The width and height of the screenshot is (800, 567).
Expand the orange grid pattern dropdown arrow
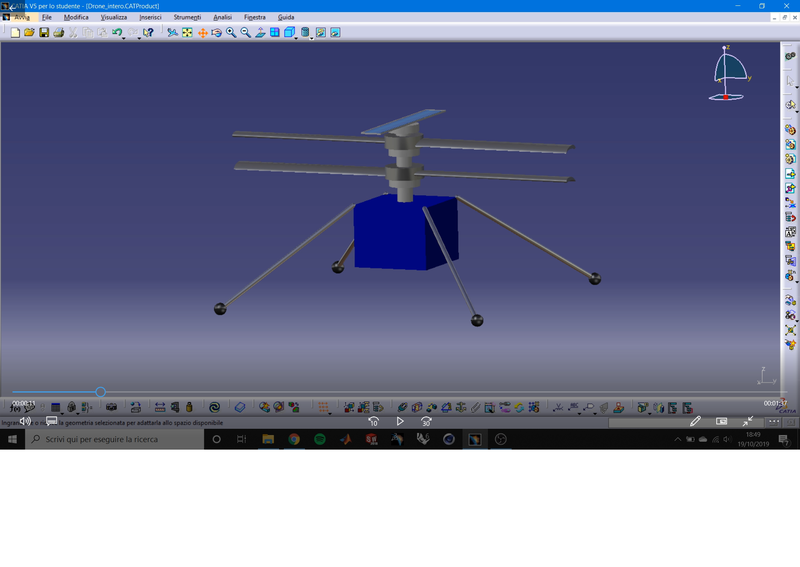click(x=330, y=413)
